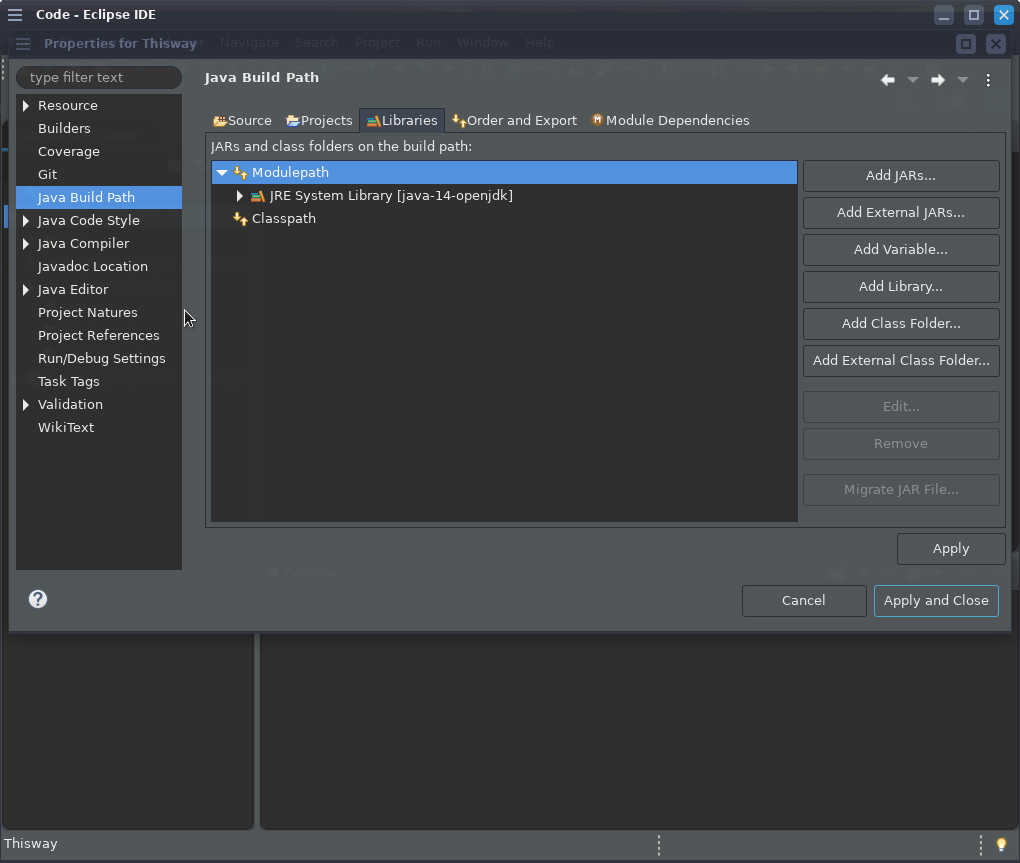Select Run/Debug Settings entry
The image size is (1020, 863).
pos(101,359)
